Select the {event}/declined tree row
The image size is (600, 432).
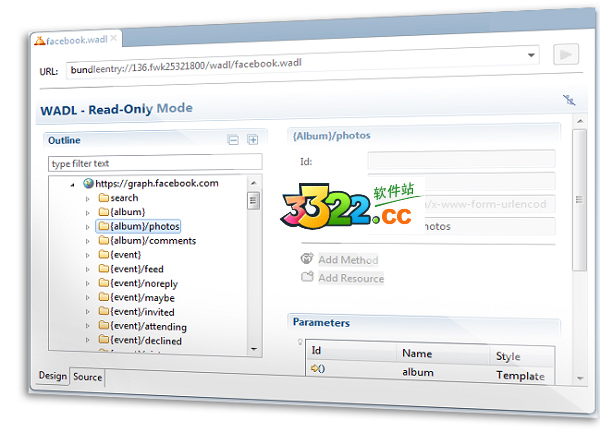coord(140,340)
